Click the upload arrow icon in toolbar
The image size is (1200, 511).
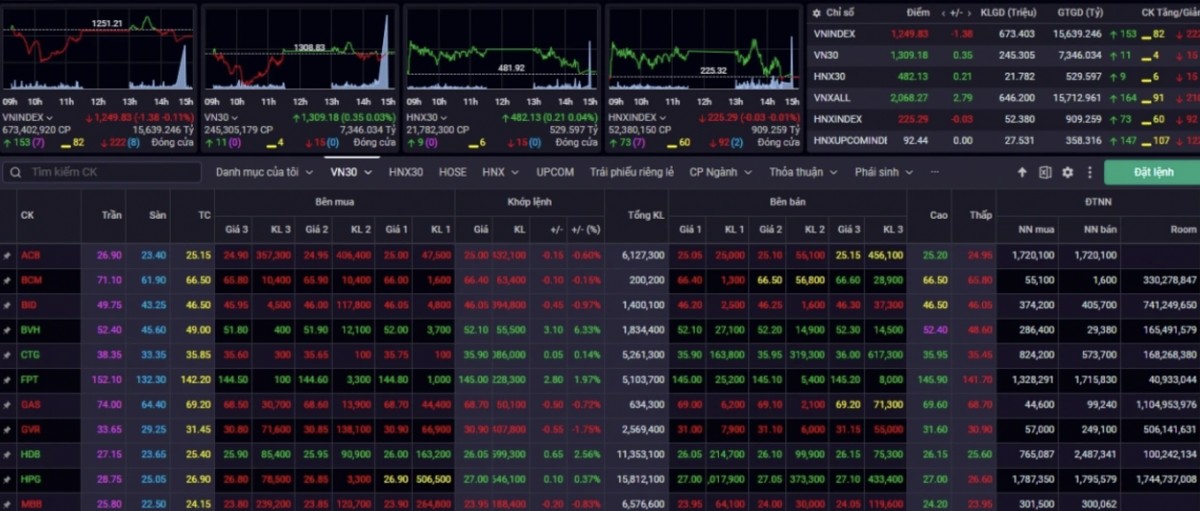pyautogui.click(x=1022, y=172)
